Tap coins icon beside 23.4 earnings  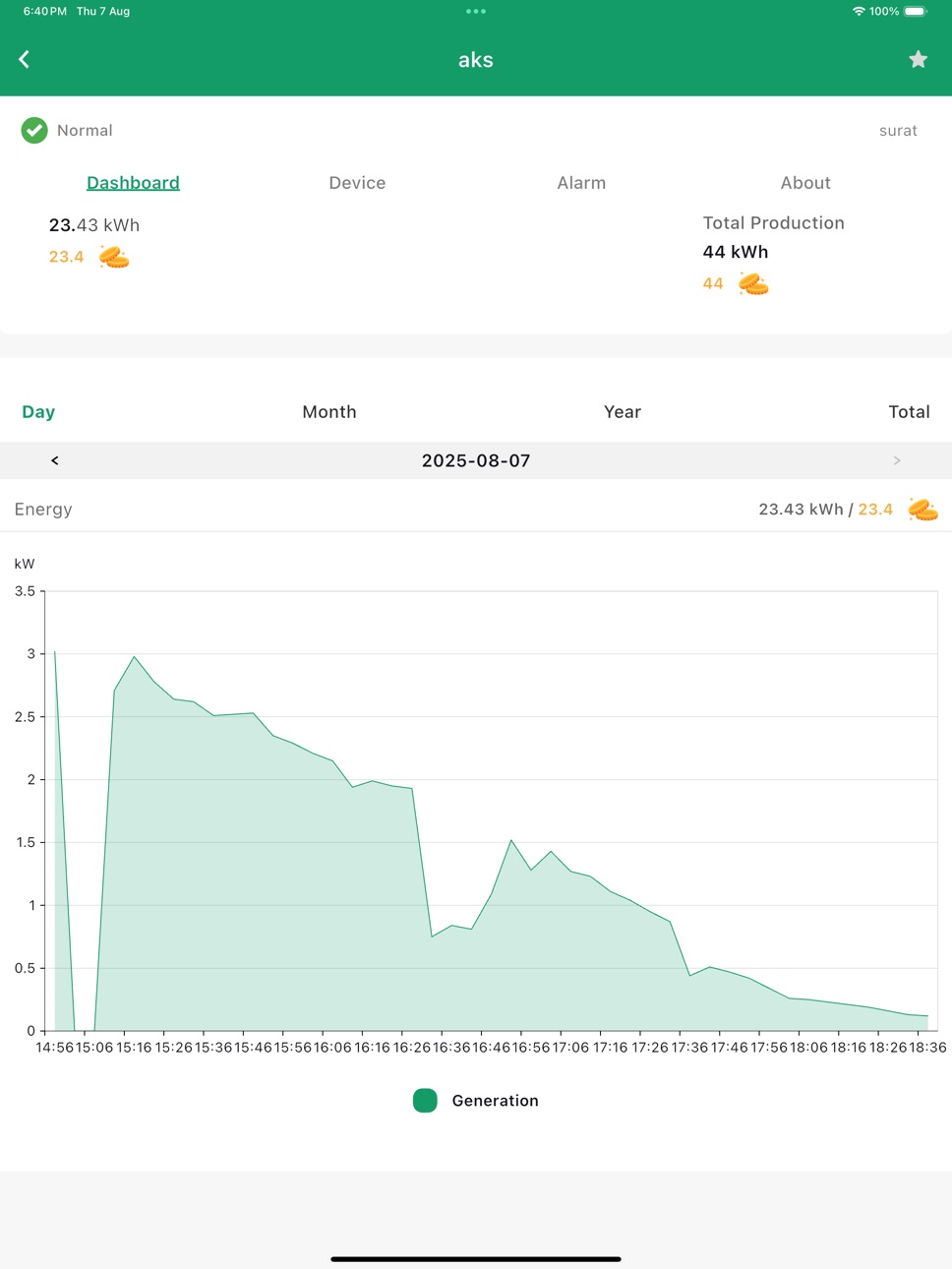[114, 258]
